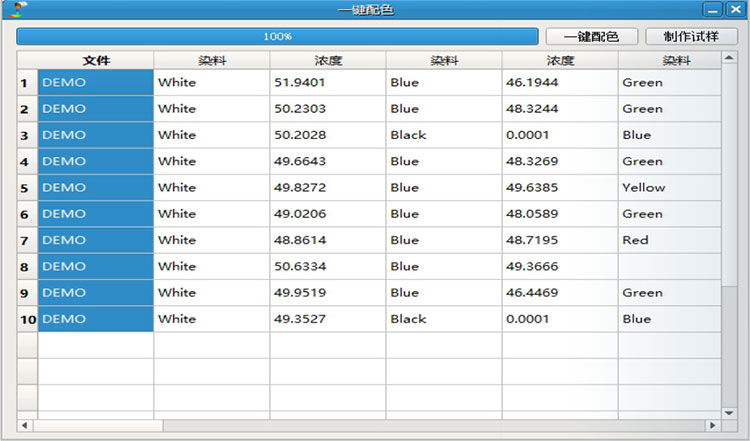The height and width of the screenshot is (441, 750).
Task: Click the DEMO cell in row 3
Action: click(96, 135)
